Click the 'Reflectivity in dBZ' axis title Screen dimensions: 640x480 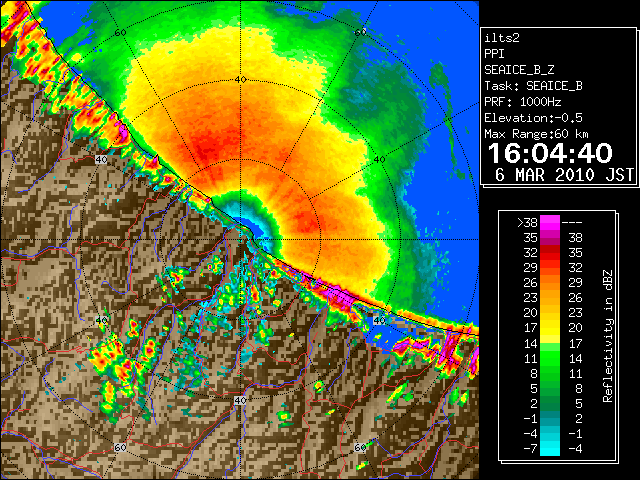(x=608, y=336)
